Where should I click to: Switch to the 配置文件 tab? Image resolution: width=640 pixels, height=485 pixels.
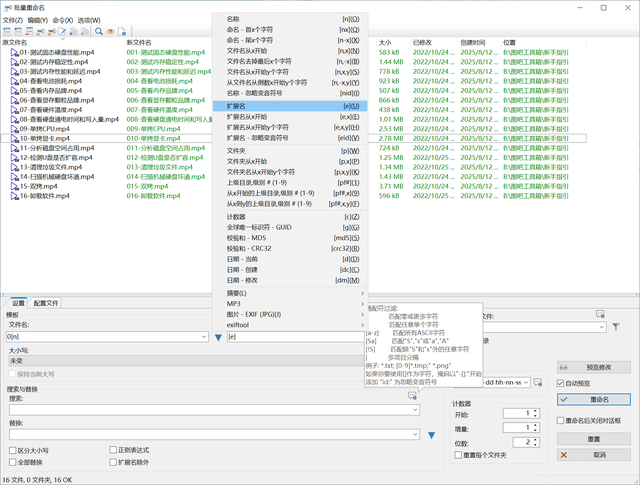coord(46,303)
